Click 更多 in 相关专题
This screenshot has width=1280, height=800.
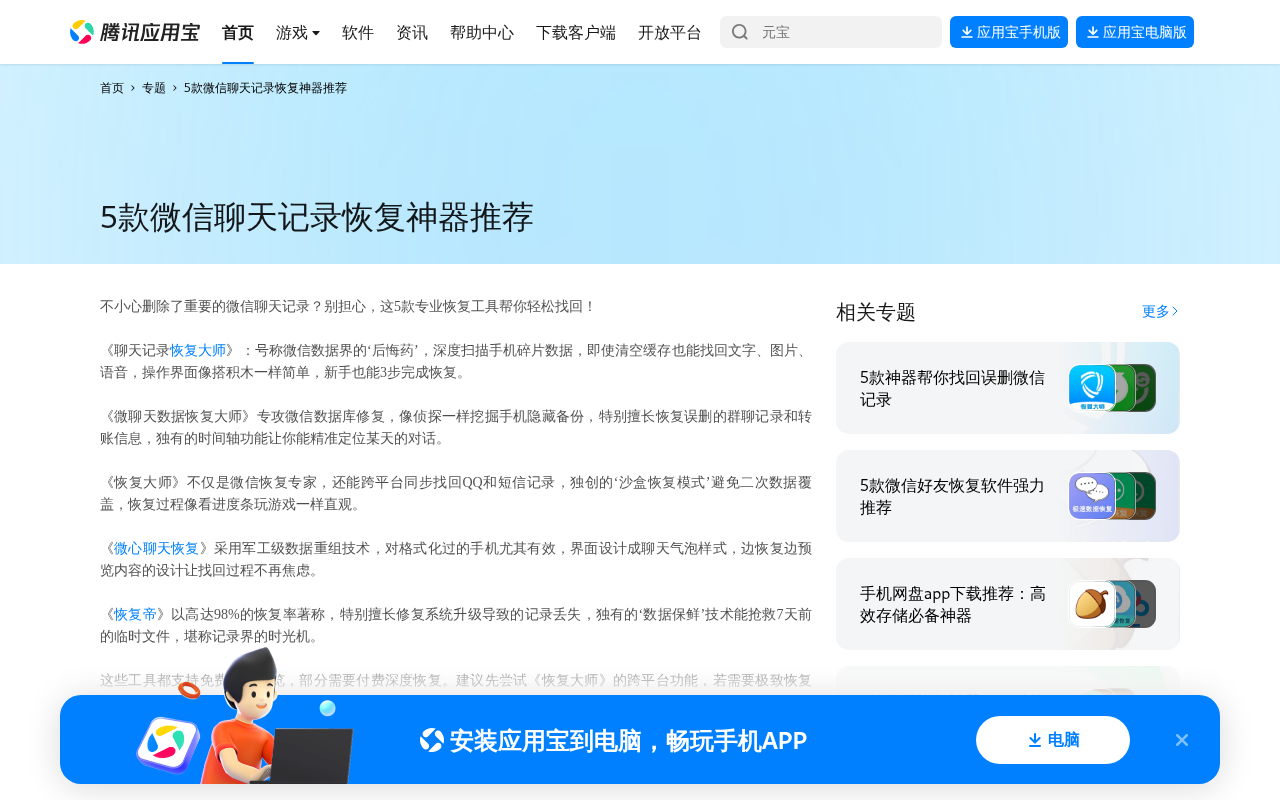point(1160,311)
